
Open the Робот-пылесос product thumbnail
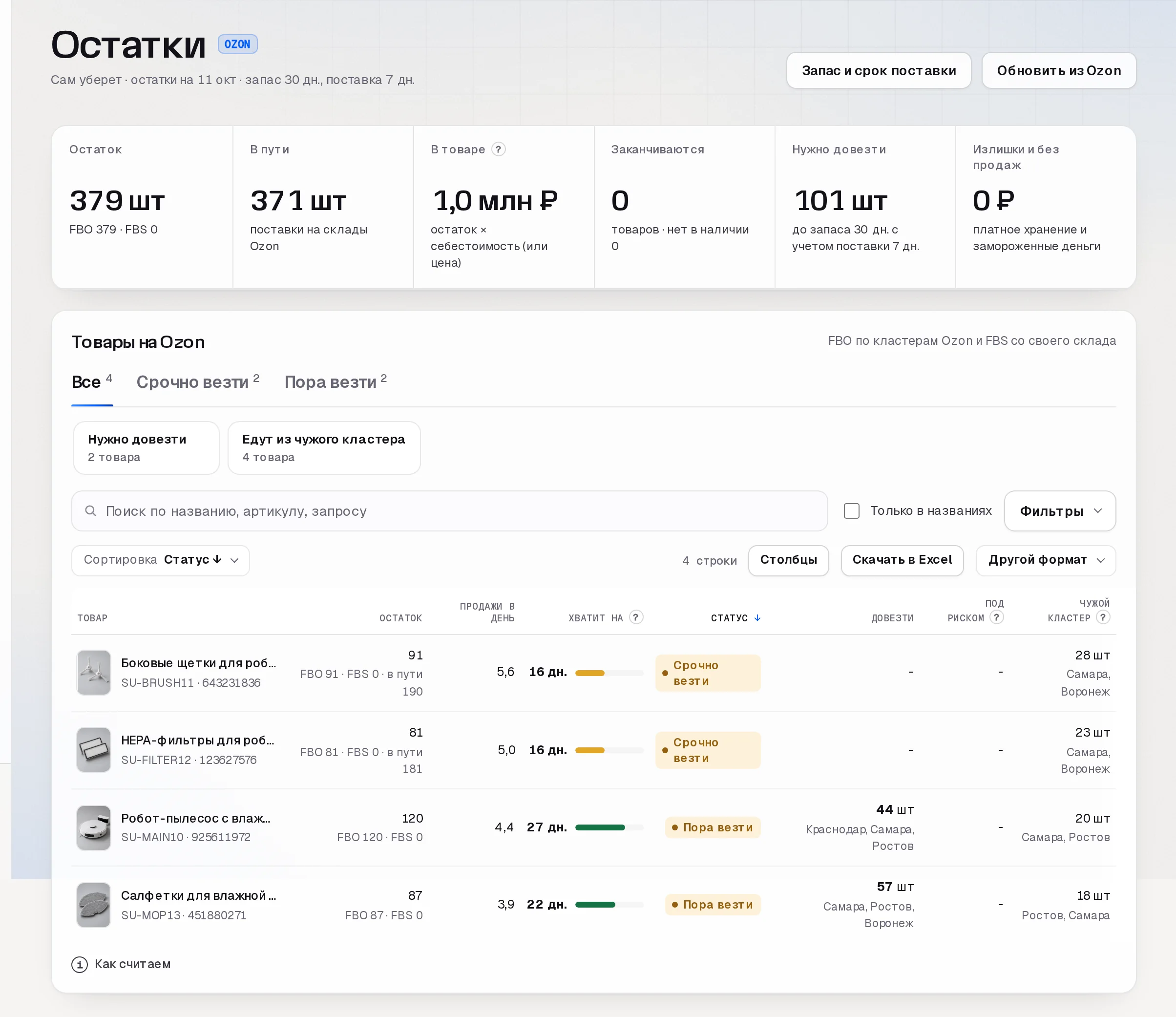click(94, 827)
